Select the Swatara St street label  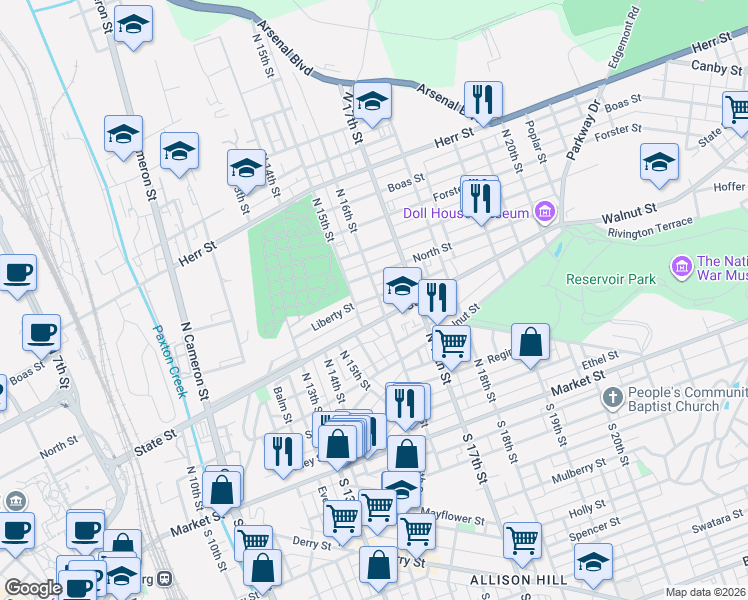point(717,521)
